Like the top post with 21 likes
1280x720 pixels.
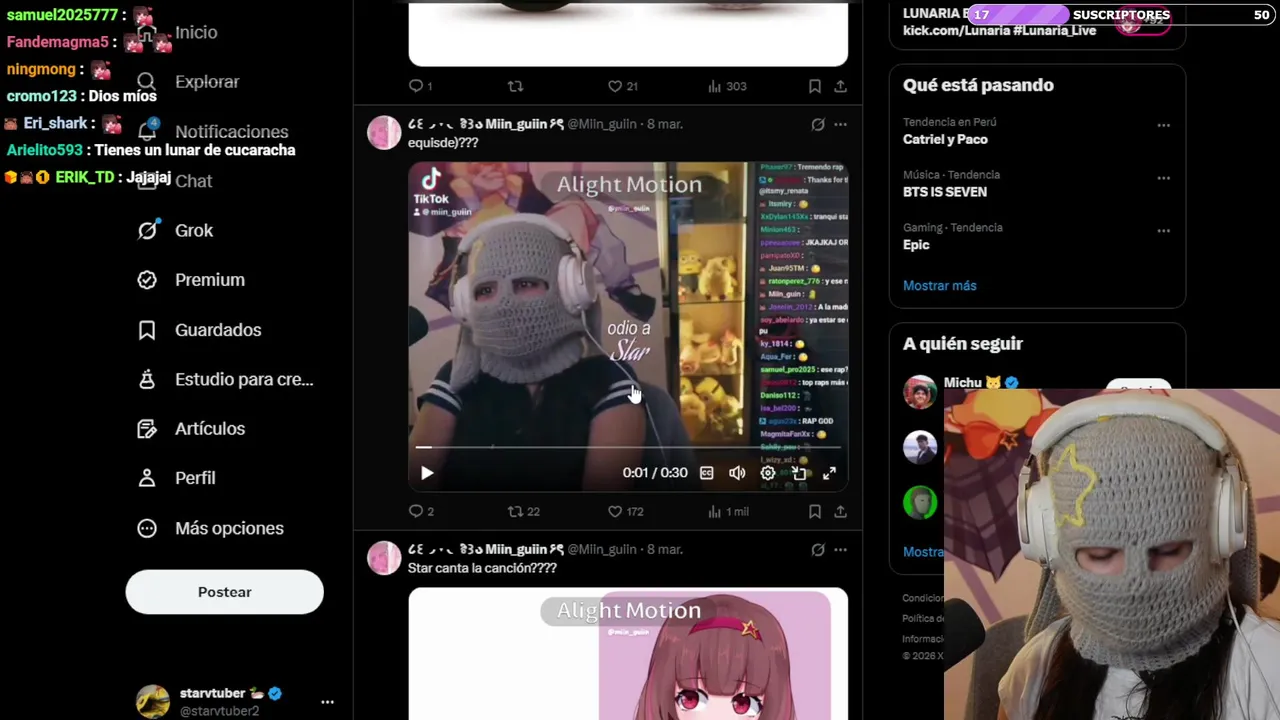pos(615,86)
